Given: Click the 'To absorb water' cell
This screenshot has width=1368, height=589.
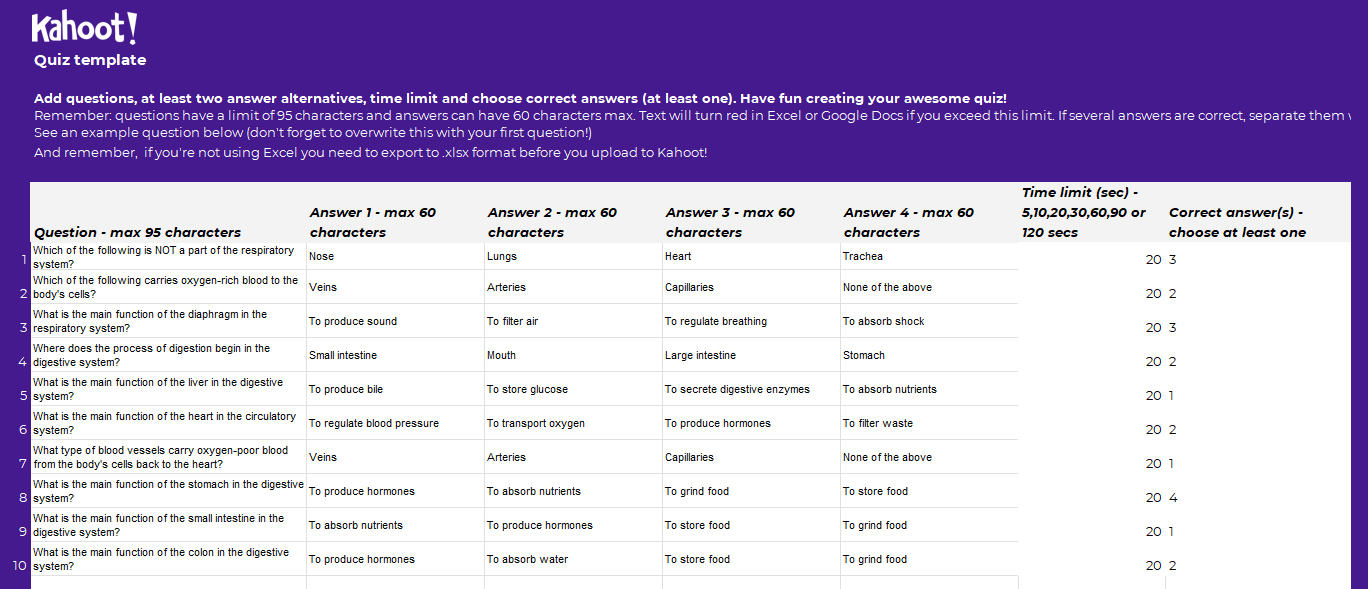Looking at the screenshot, I should (573, 559).
